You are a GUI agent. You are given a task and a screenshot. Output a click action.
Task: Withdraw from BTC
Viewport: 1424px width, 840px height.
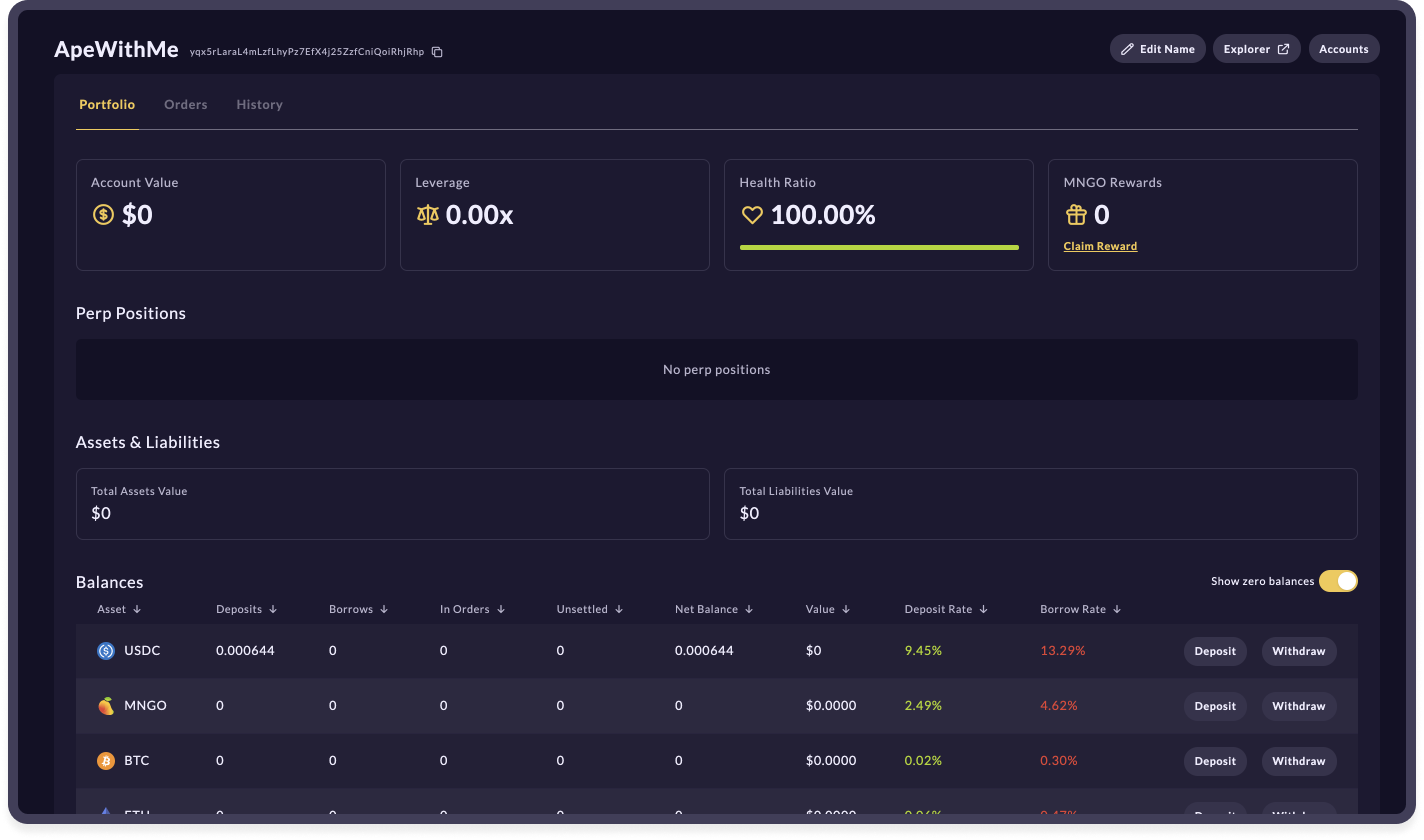[x=1299, y=761]
